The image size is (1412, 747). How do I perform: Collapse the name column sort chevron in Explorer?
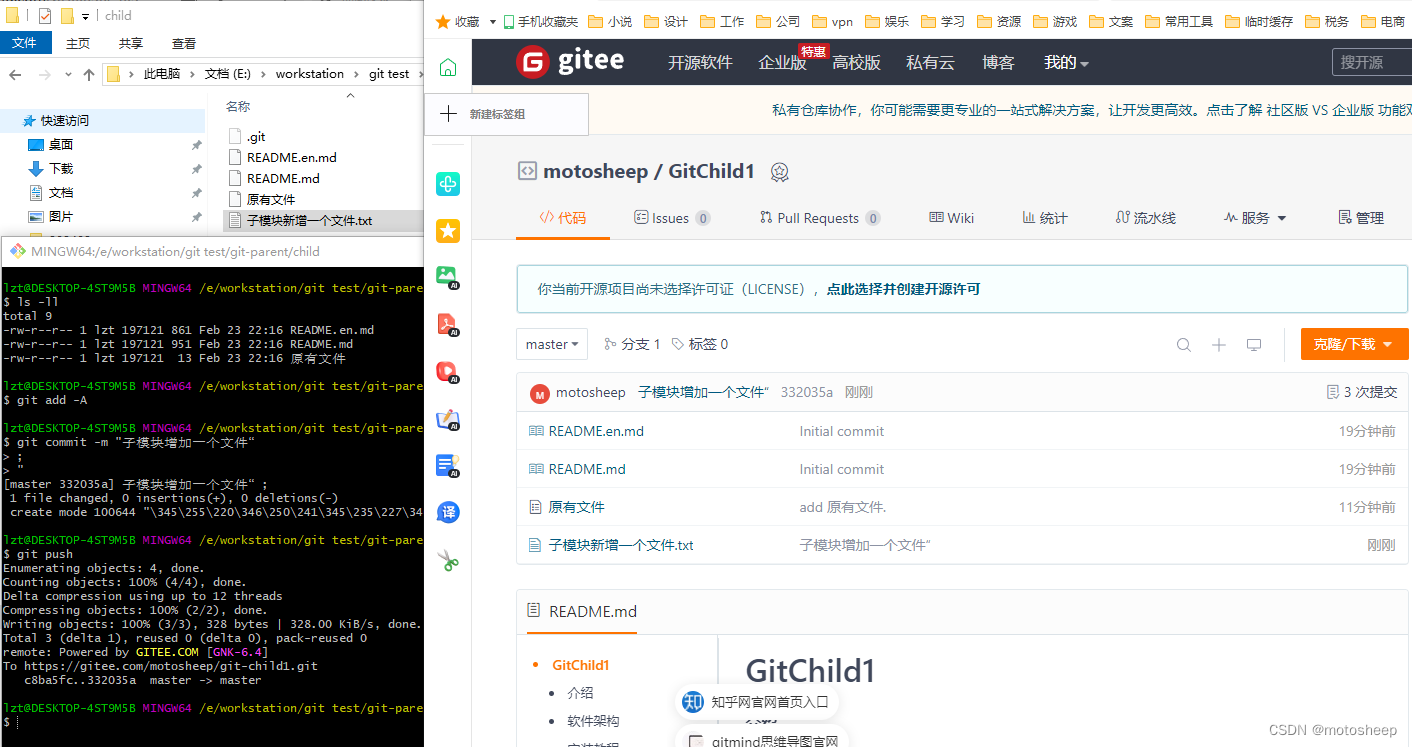coord(350,96)
